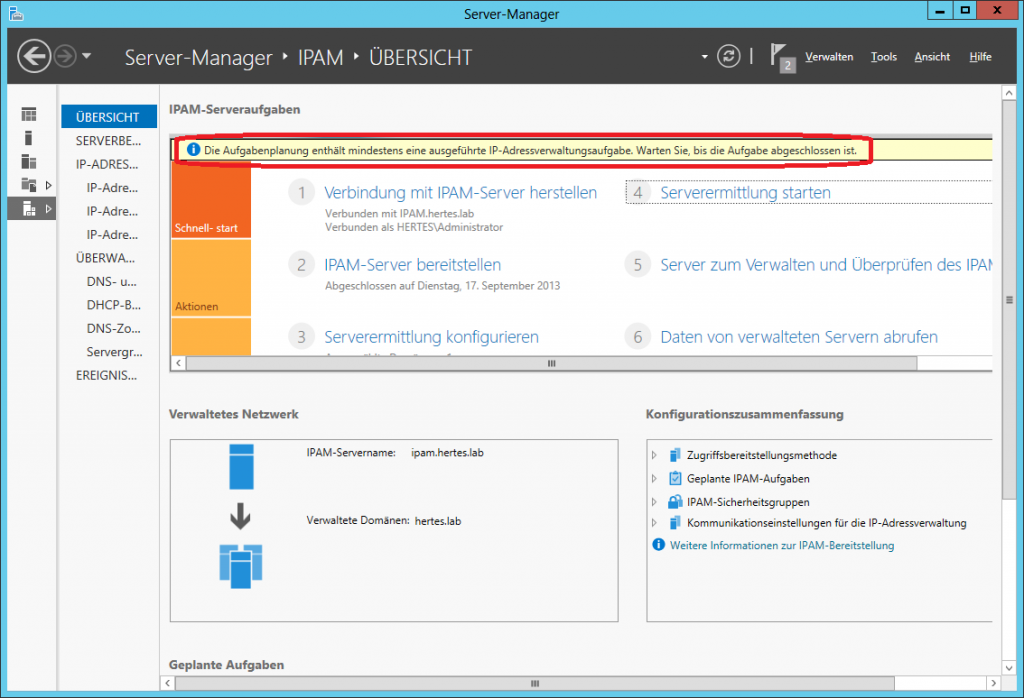This screenshot has width=1024, height=698.
Task: Click the refresh icon in header
Action: [x=729, y=57]
